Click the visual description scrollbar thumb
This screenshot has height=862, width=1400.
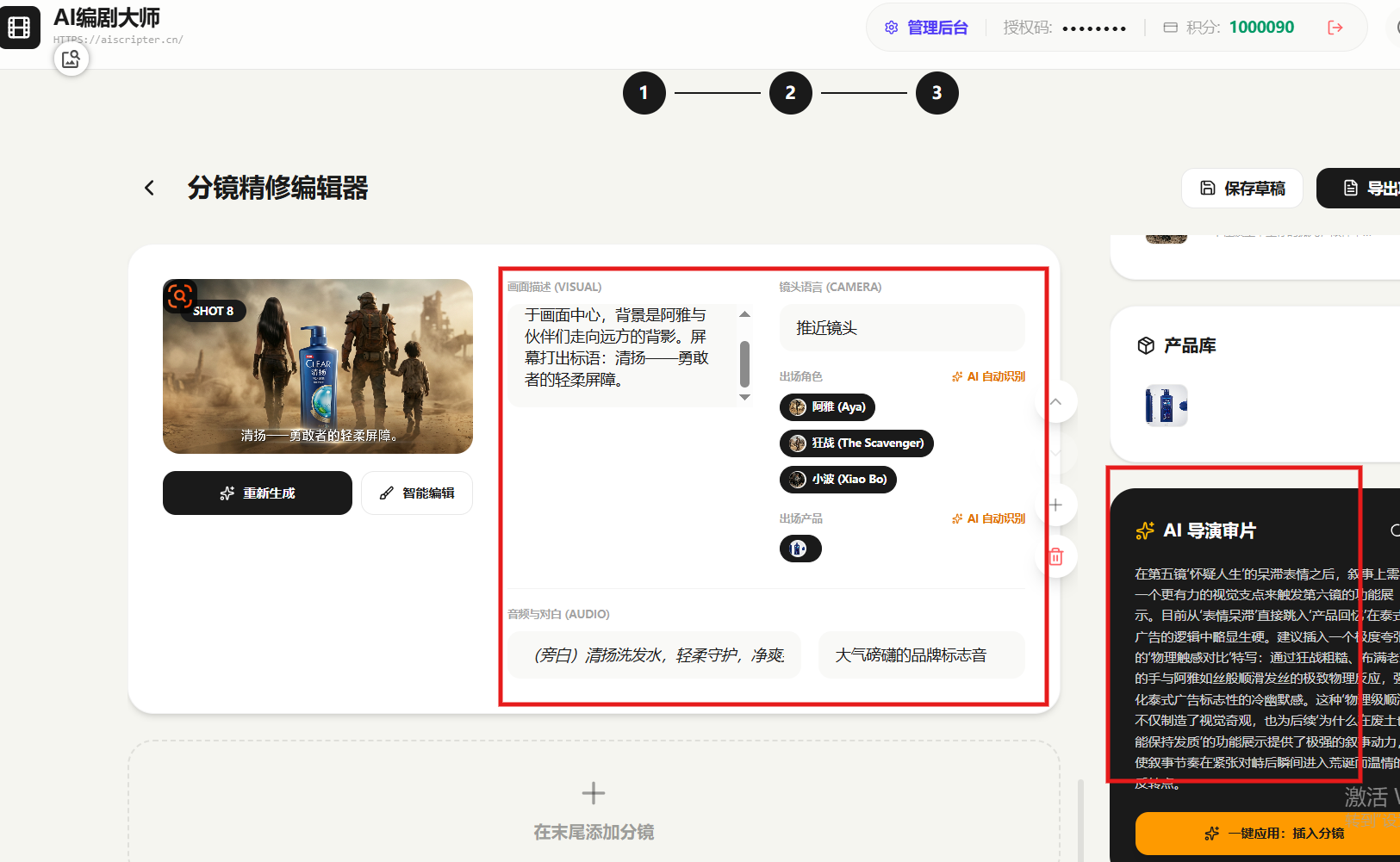[744, 363]
